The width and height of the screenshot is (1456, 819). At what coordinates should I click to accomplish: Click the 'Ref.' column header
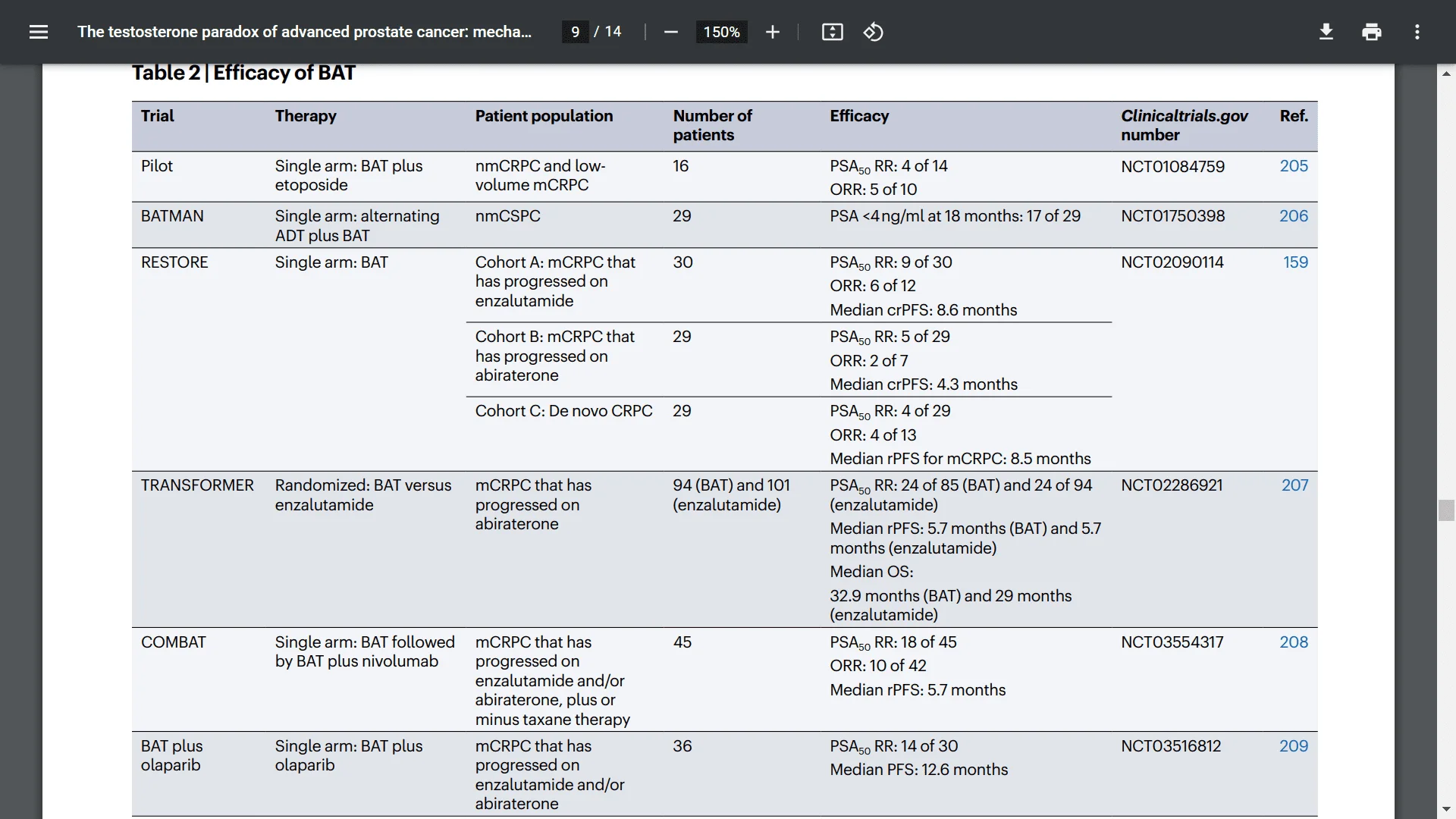tap(1294, 116)
